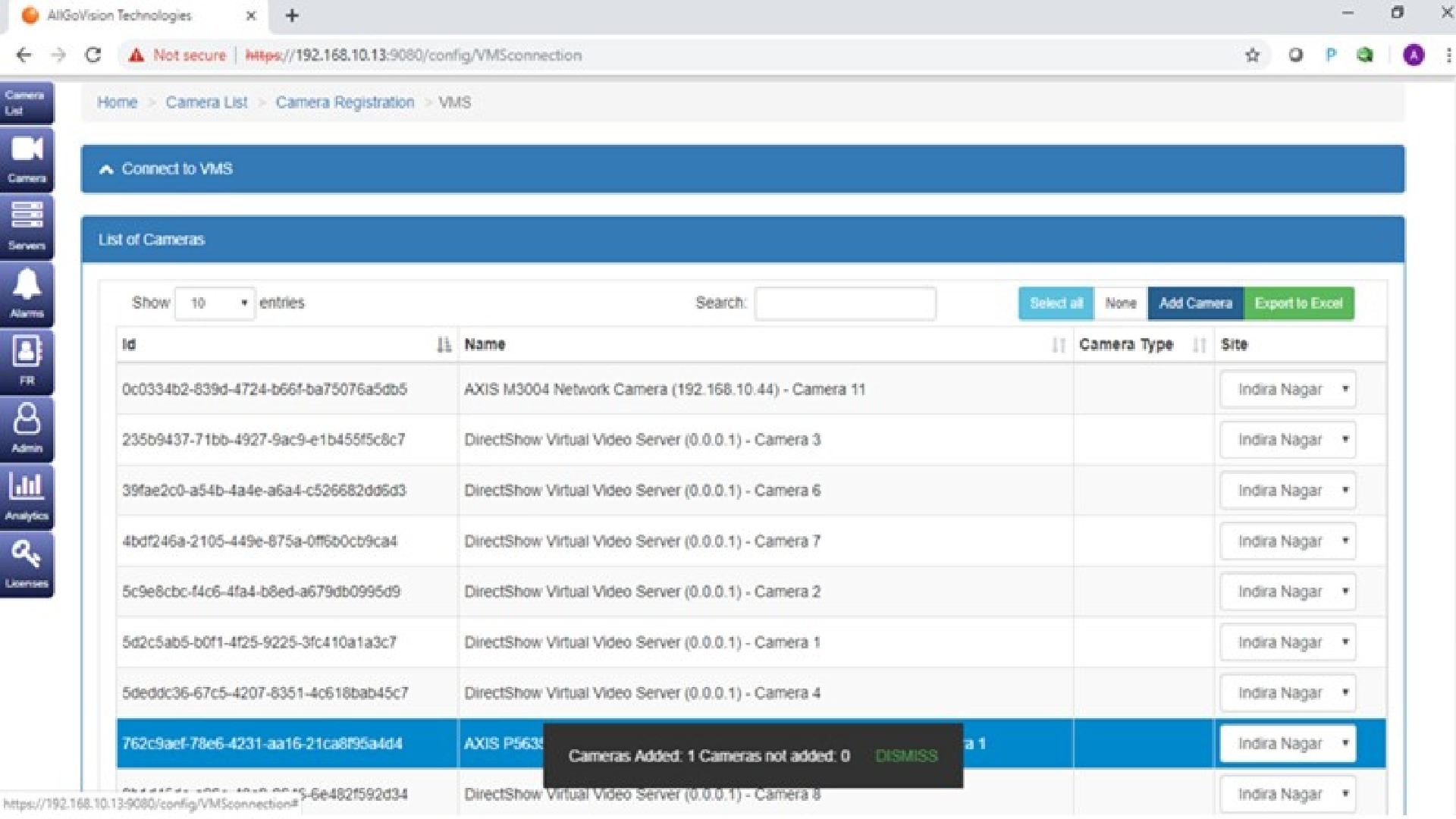Open Chrome's three-dot menu
This screenshot has height=819, width=1456.
(1448, 55)
